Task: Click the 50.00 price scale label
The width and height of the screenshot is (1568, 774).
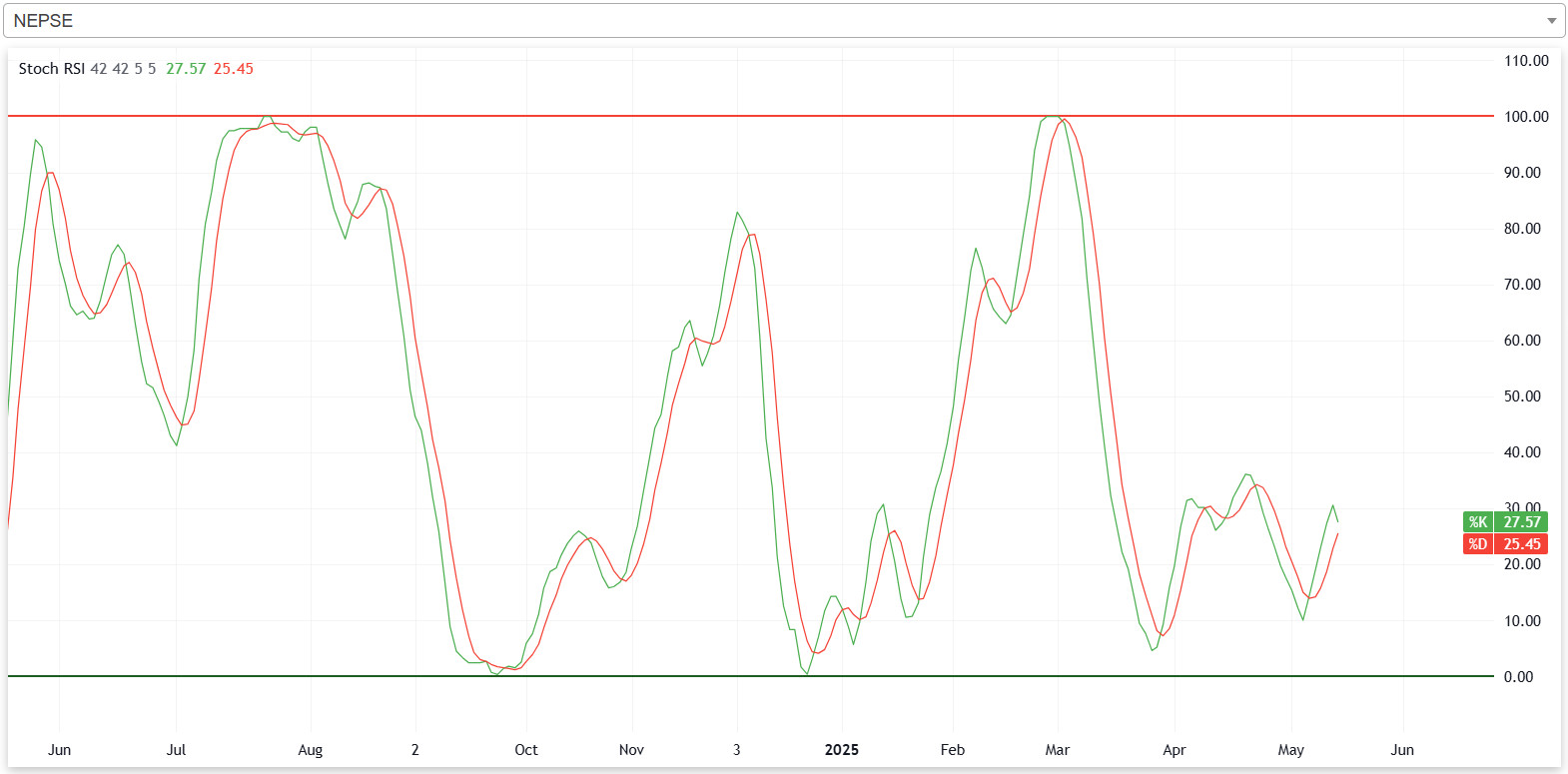Action: pos(1522,396)
